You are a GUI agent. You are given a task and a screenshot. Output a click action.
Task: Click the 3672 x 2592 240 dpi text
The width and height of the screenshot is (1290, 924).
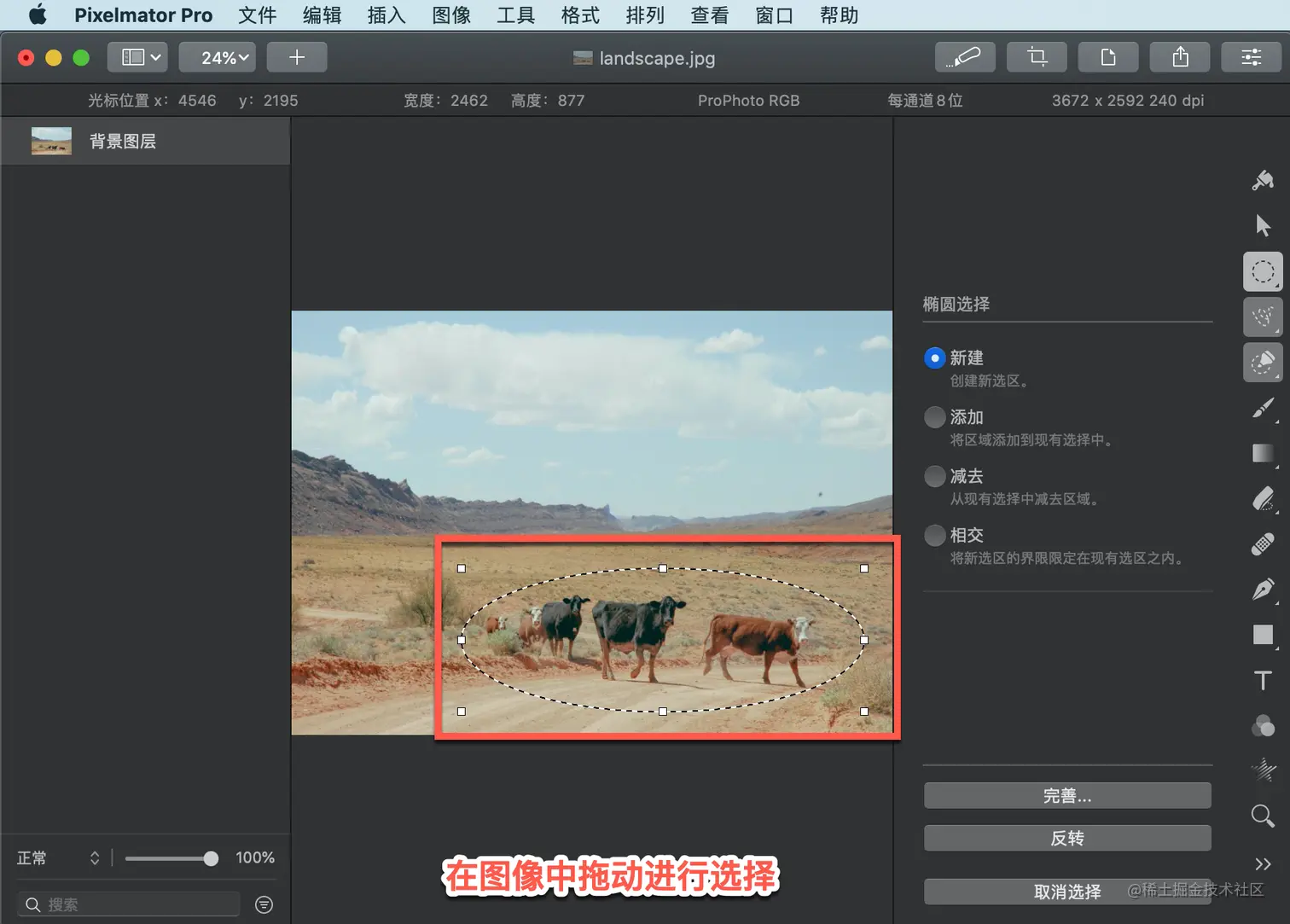tap(1128, 101)
